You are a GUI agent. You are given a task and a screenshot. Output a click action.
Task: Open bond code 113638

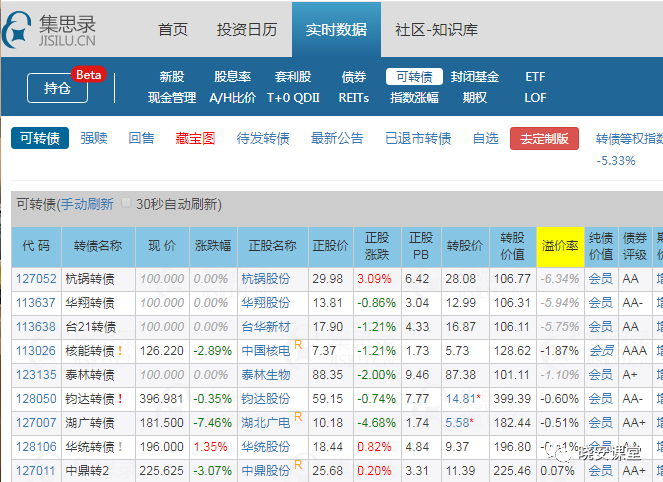[36, 327]
